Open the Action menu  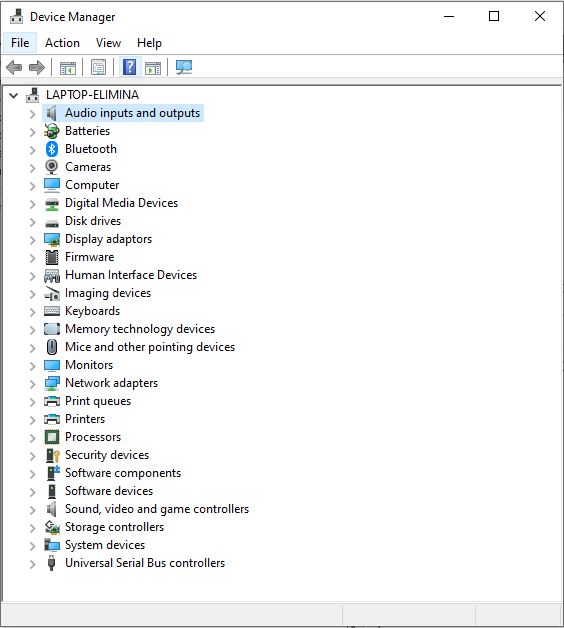[62, 43]
